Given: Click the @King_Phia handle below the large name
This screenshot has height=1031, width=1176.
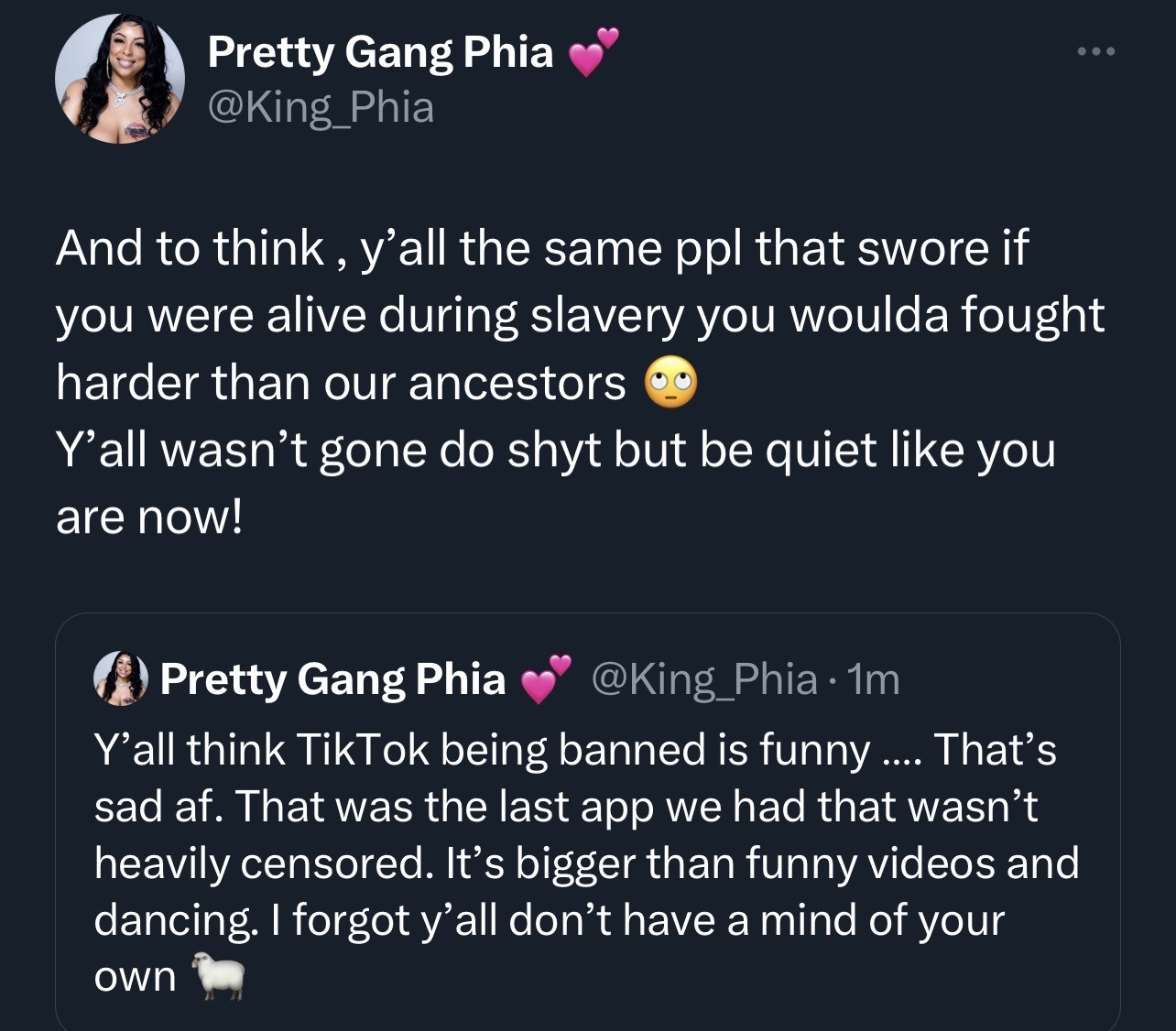Looking at the screenshot, I should click(x=321, y=108).
